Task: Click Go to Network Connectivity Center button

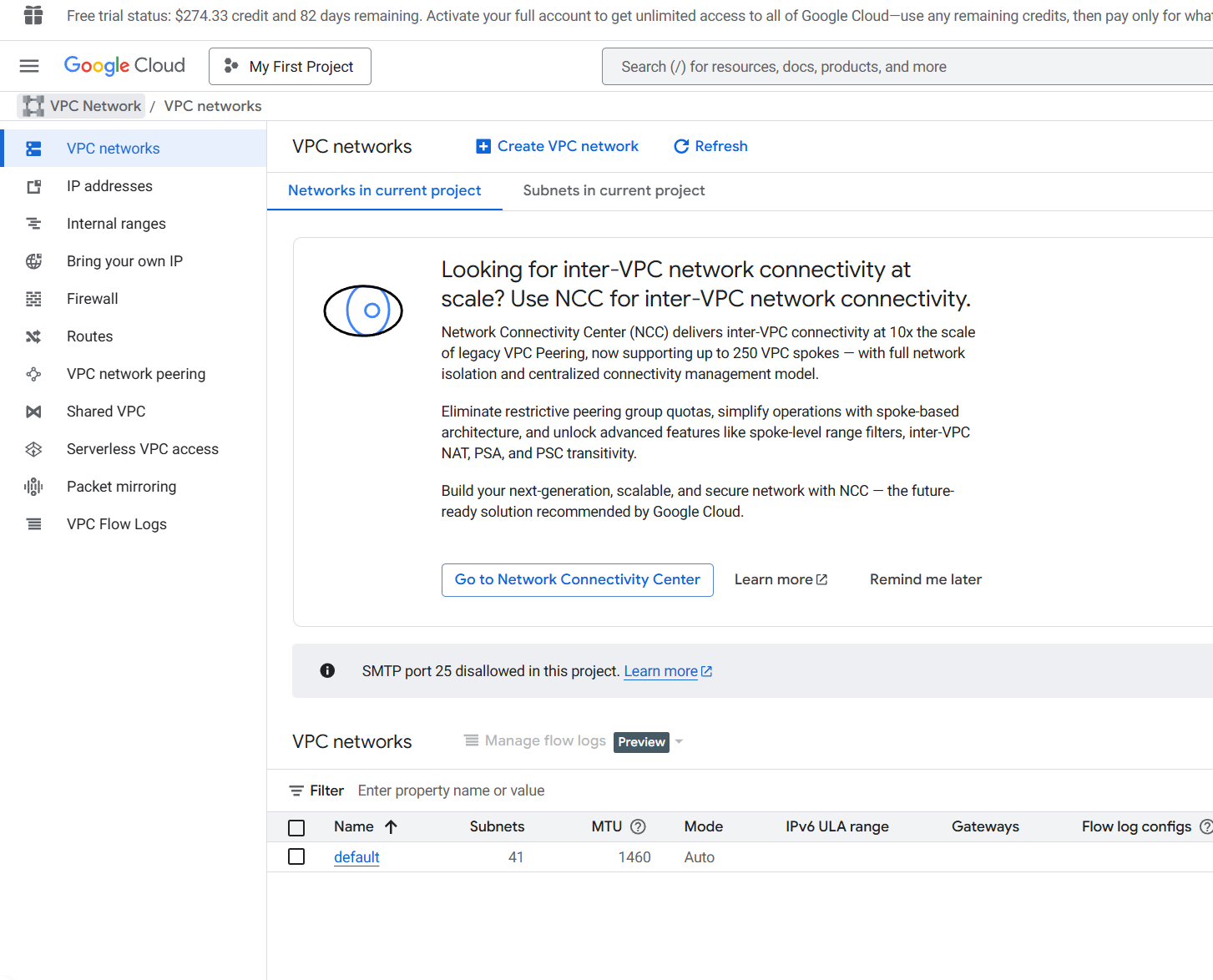Action: coord(577,579)
